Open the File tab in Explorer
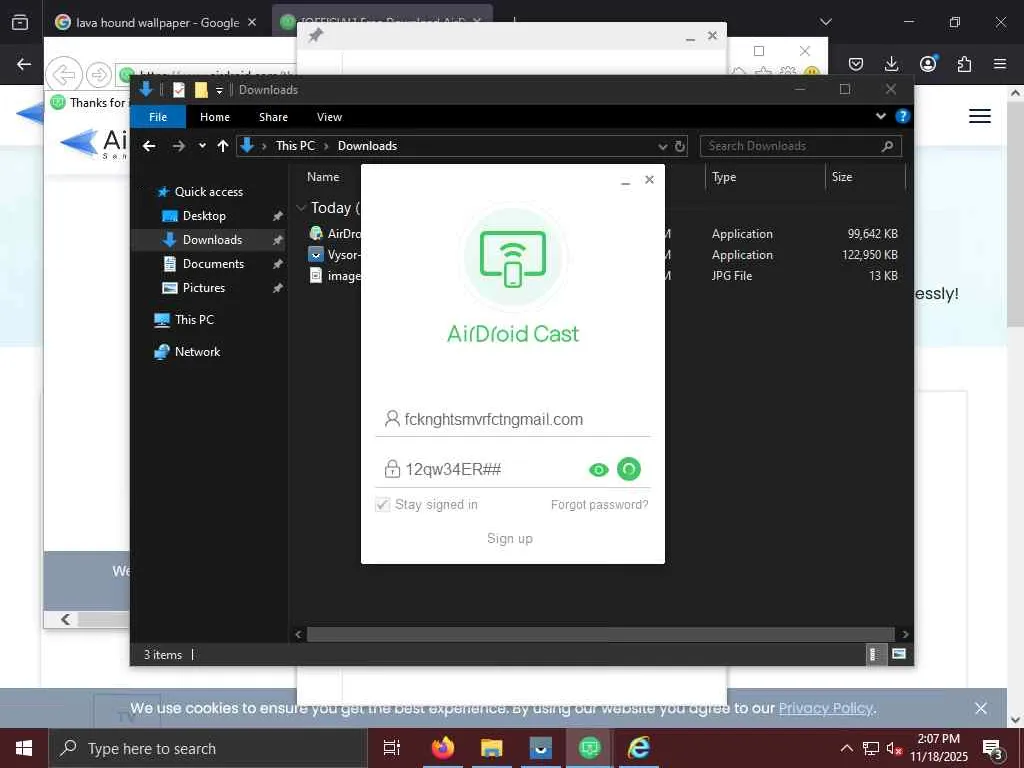This screenshot has width=1024, height=768. coord(158,117)
